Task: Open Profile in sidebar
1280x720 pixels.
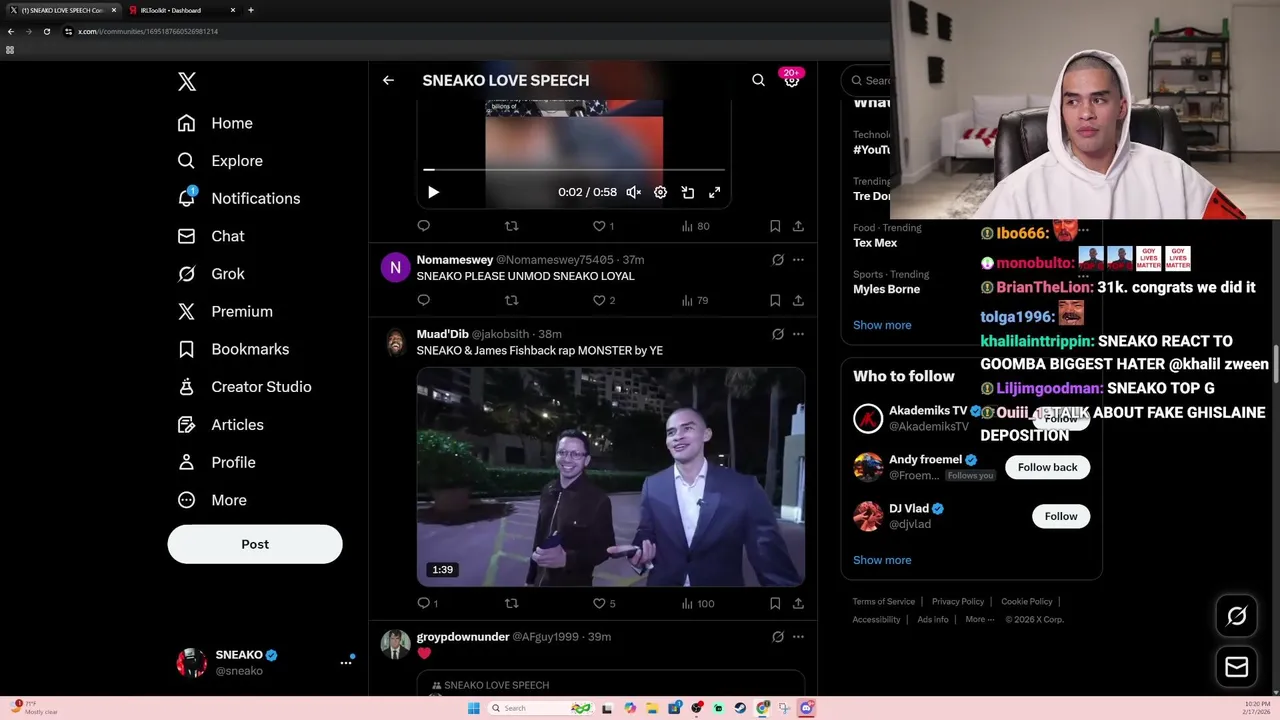Action: 216,462
